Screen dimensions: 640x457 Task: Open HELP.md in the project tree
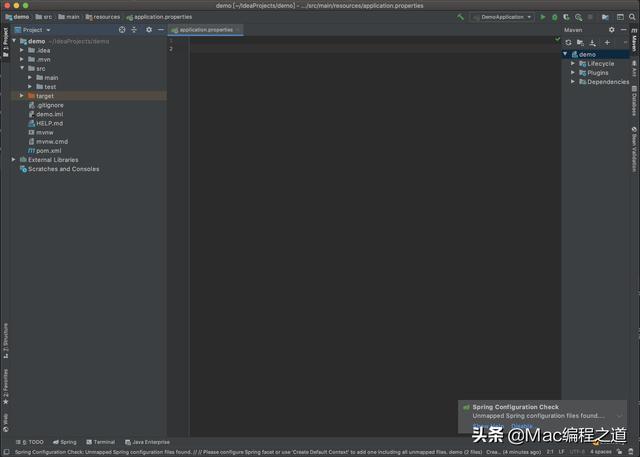click(45, 123)
